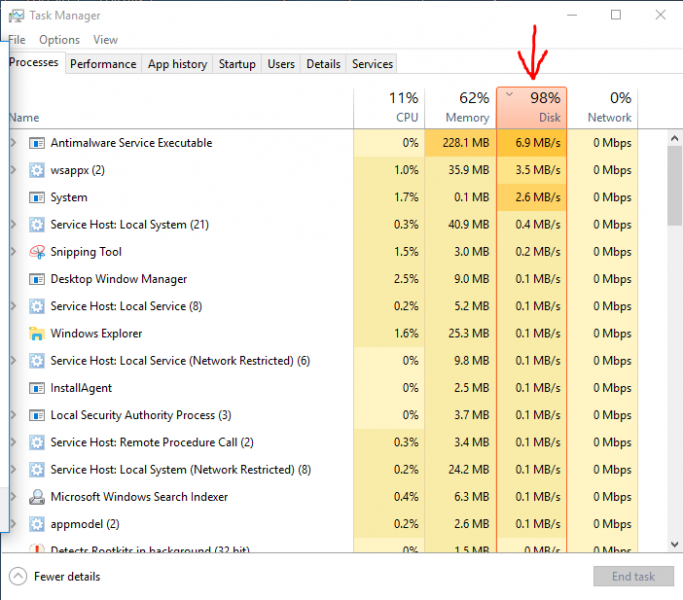Sort processes by the Memory column
Viewport: 683px width, 600px height.
click(x=459, y=108)
